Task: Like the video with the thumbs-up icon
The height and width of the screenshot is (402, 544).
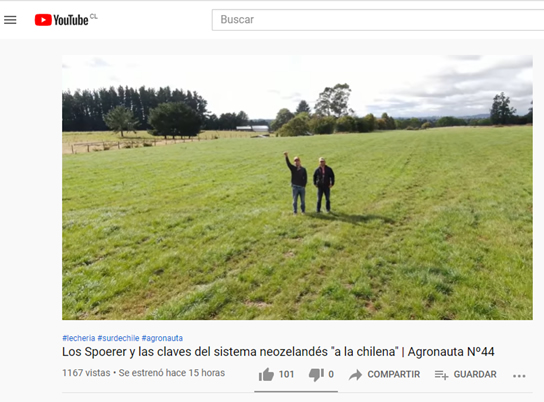Action: (266, 374)
